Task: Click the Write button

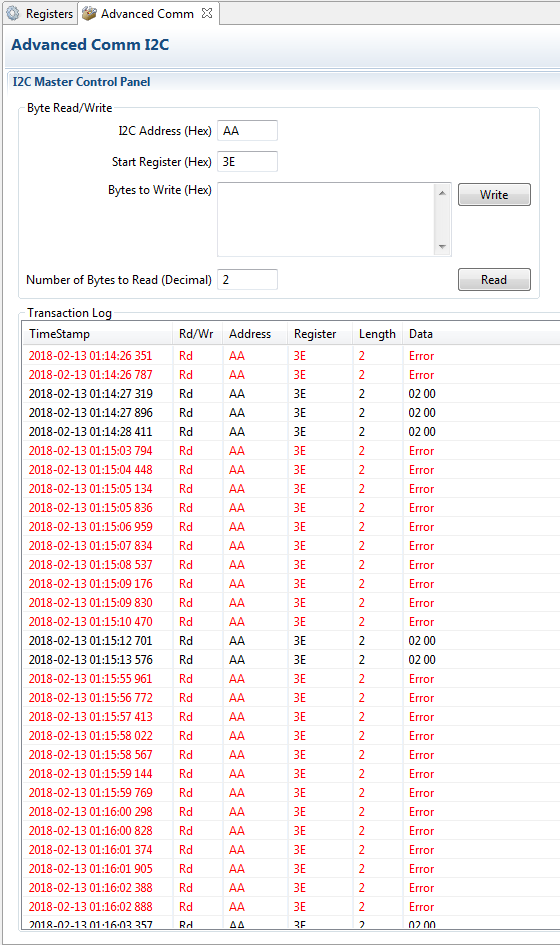Action: click(494, 195)
